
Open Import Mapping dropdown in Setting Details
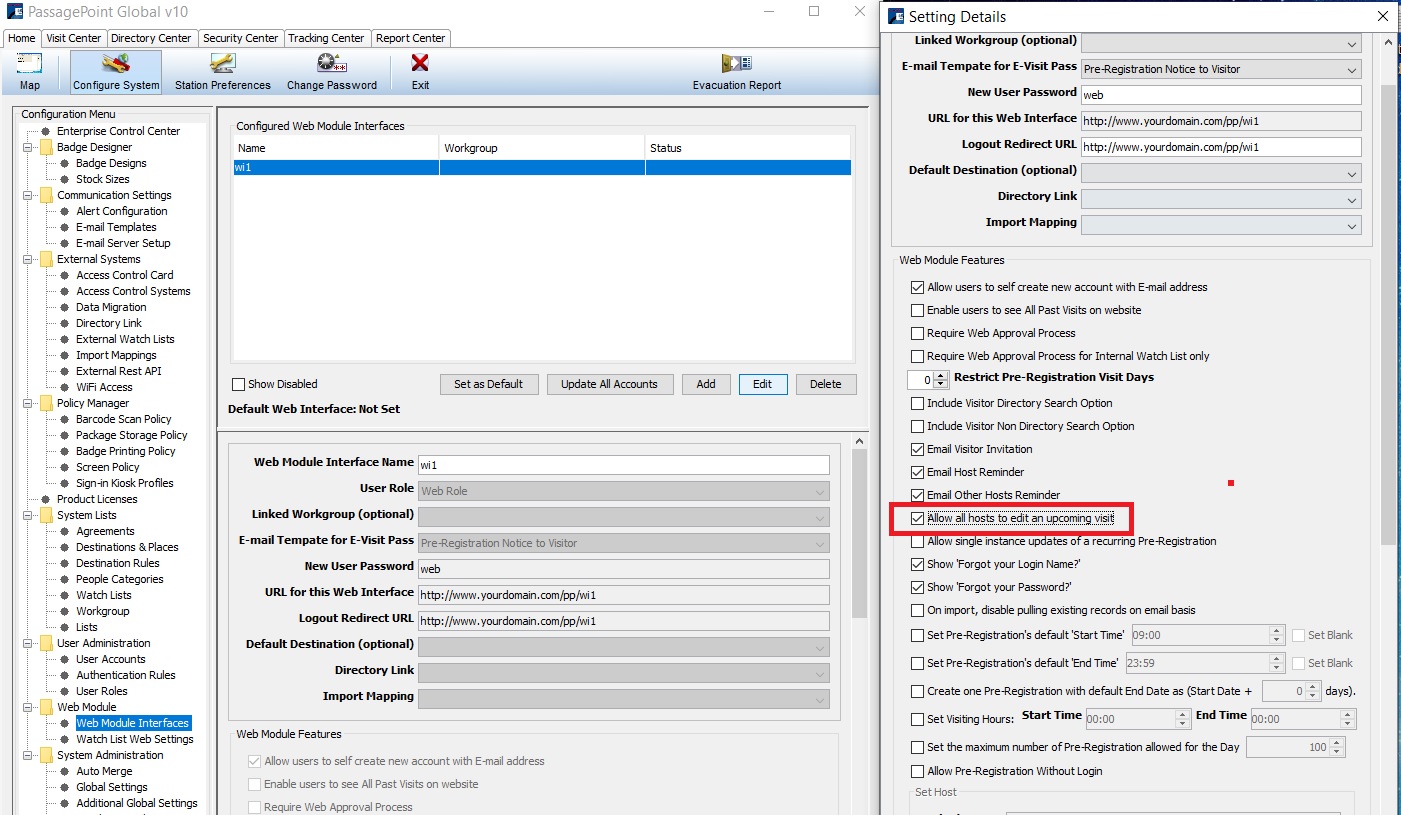(1221, 225)
